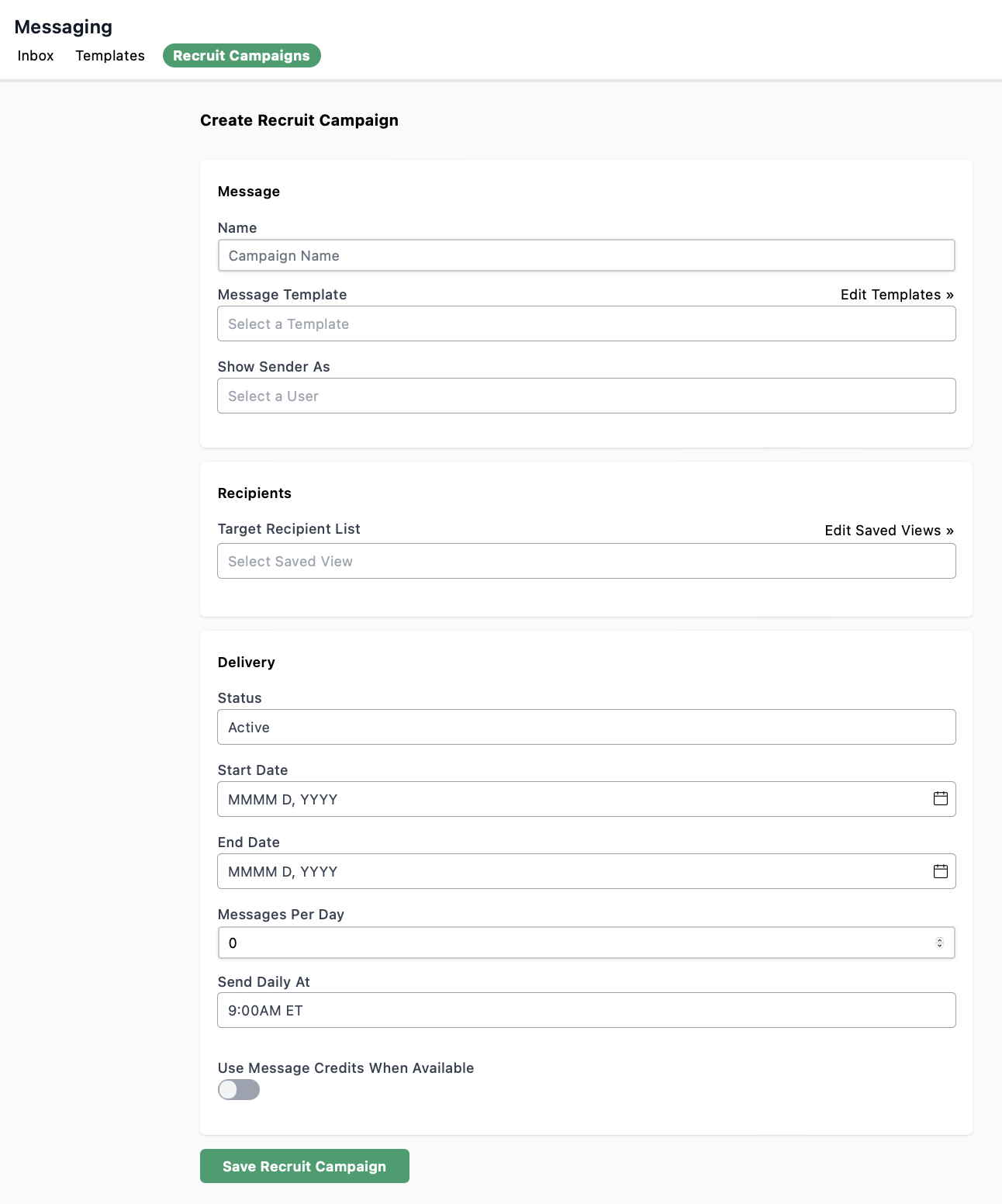Open the Send Daily At dropdown
The image size is (1002, 1204).
point(586,1010)
